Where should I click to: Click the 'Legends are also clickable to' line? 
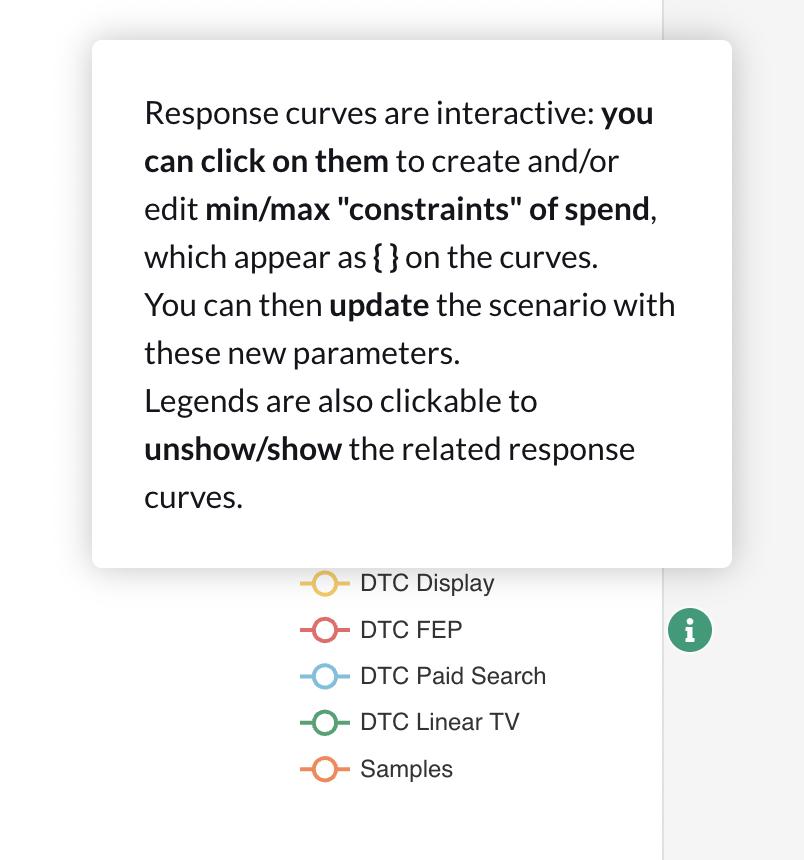[341, 401]
